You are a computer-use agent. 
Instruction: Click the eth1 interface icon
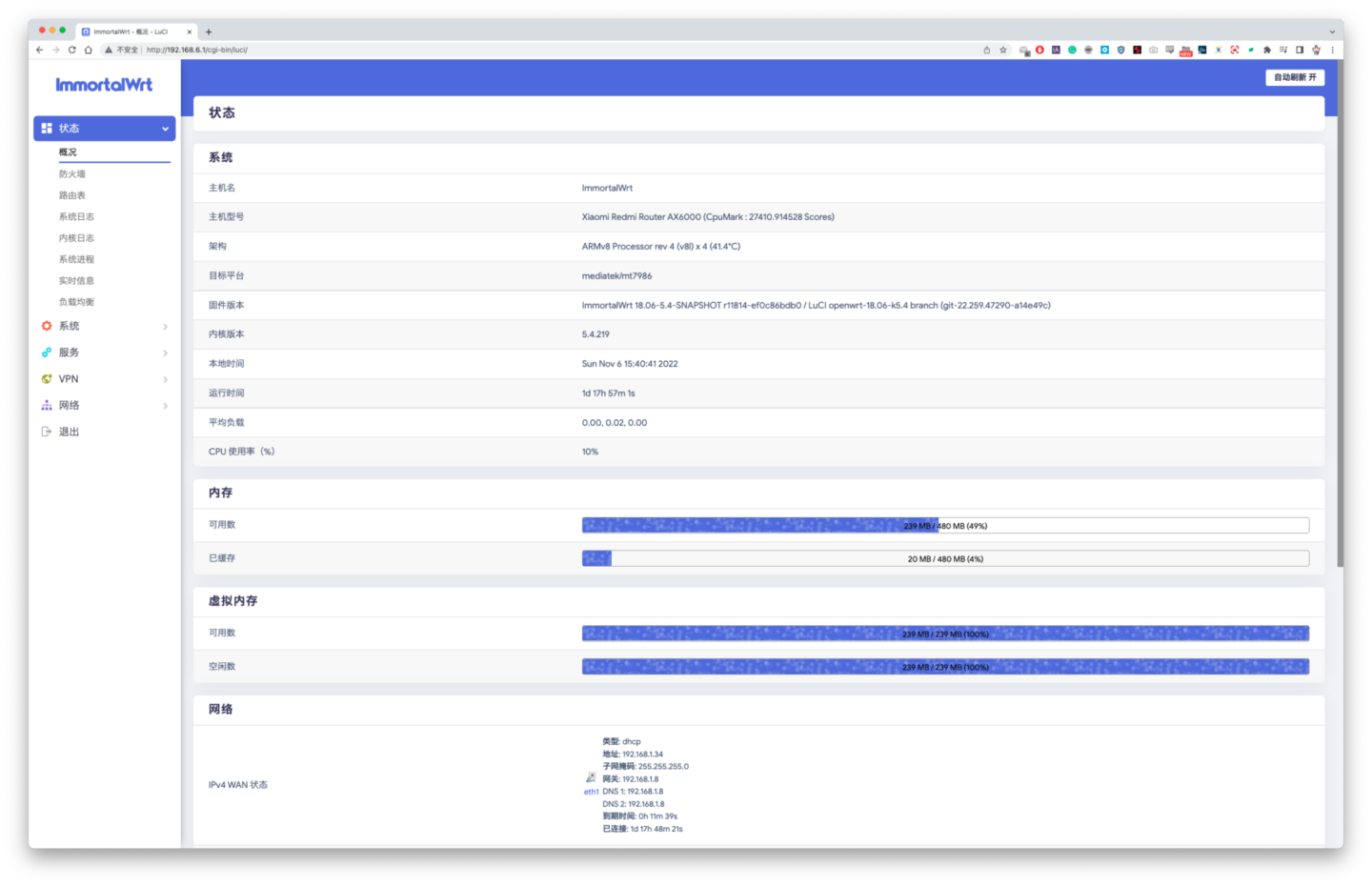click(591, 778)
